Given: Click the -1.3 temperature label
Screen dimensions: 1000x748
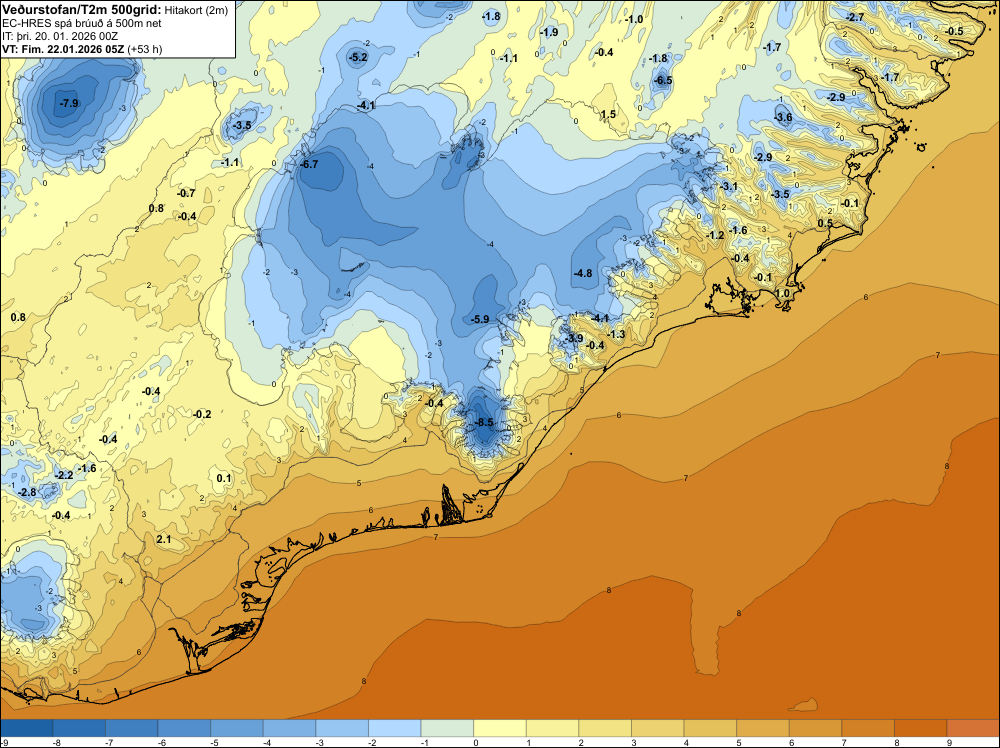Looking at the screenshot, I should point(615,334).
